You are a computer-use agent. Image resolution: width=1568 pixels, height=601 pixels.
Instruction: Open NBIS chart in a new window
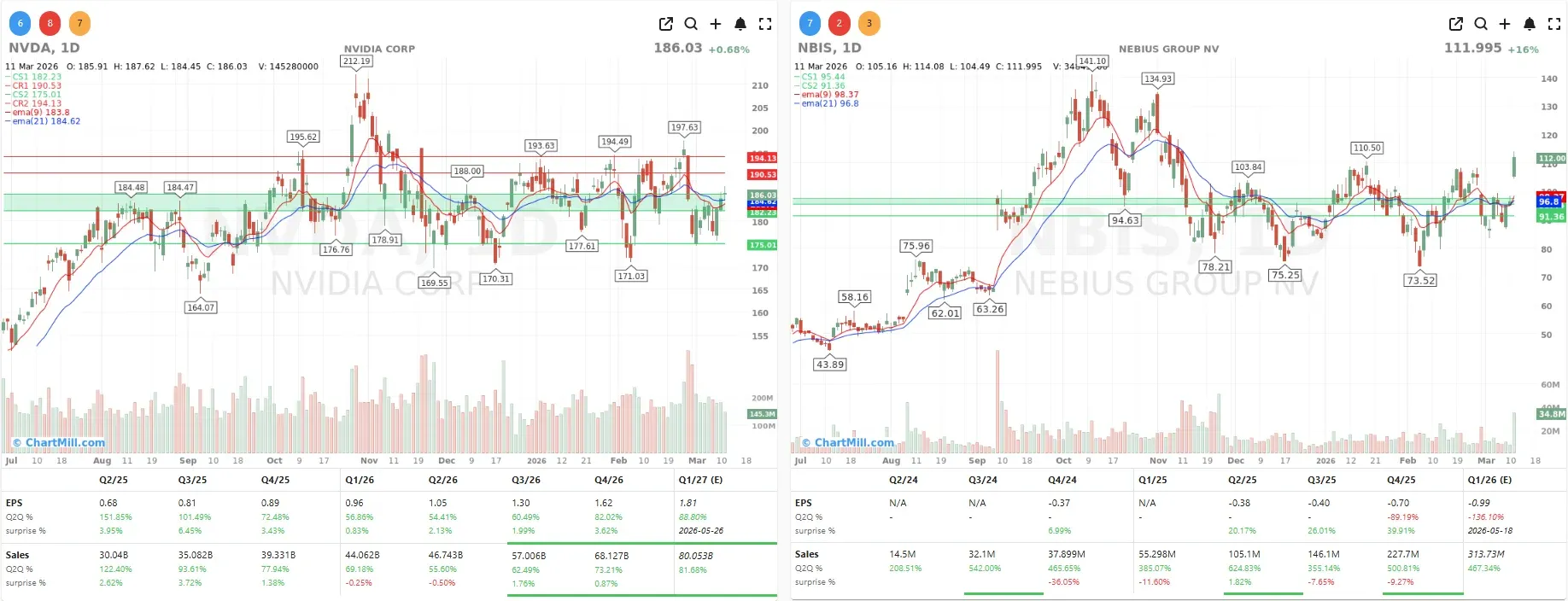1456,24
